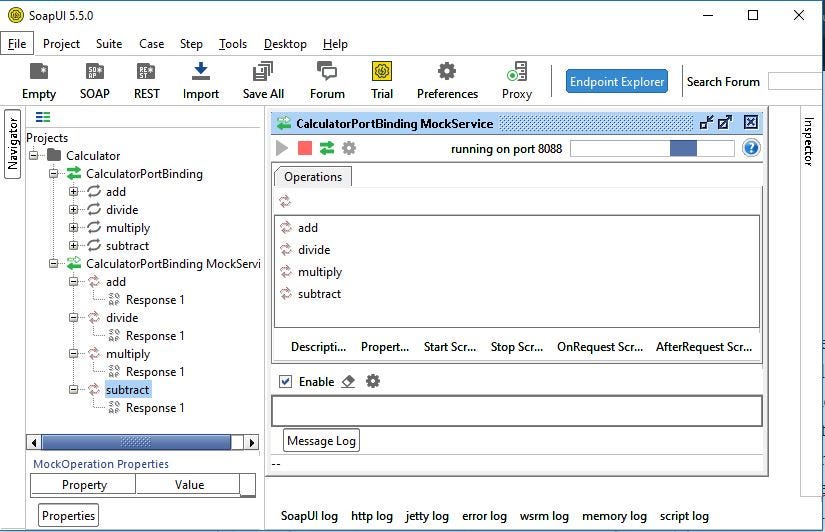825x532 pixels.
Task: Select the Operations tab
Action: (x=313, y=177)
